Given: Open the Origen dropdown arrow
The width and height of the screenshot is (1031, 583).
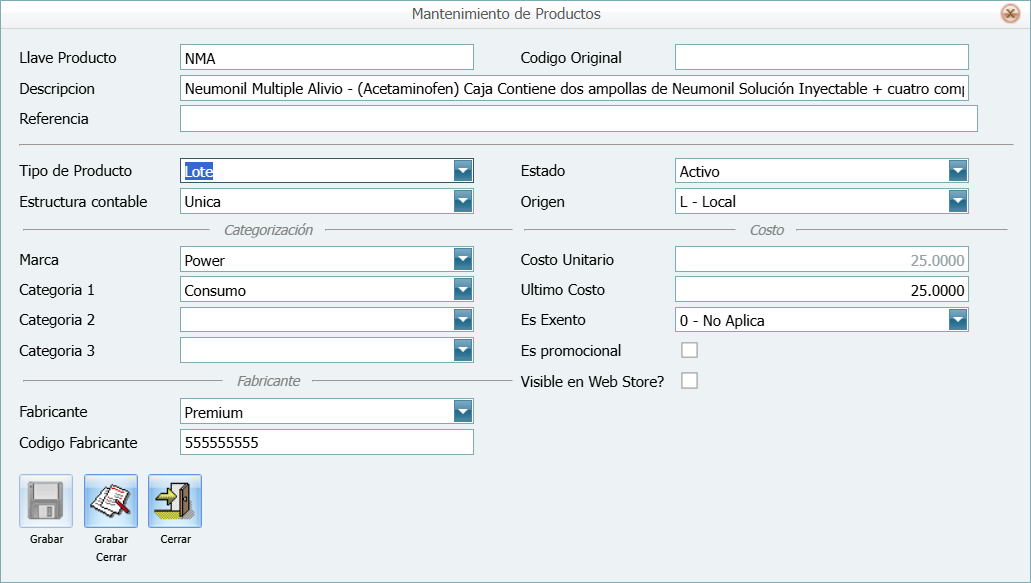Looking at the screenshot, I should 958,202.
